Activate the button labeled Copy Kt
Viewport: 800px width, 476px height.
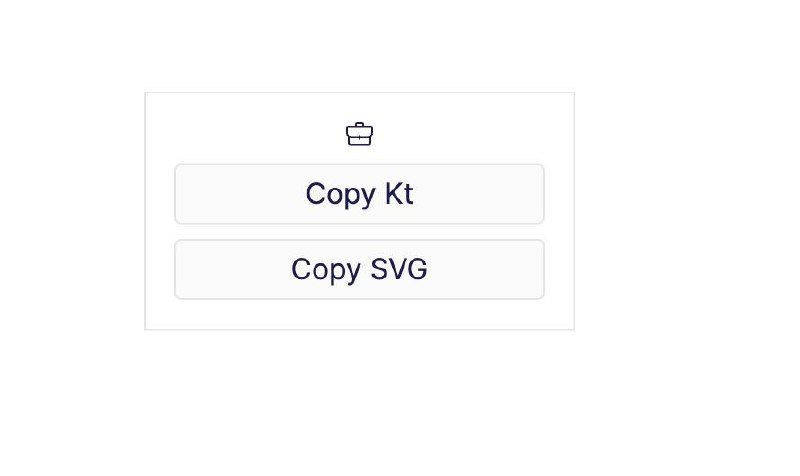point(359,194)
